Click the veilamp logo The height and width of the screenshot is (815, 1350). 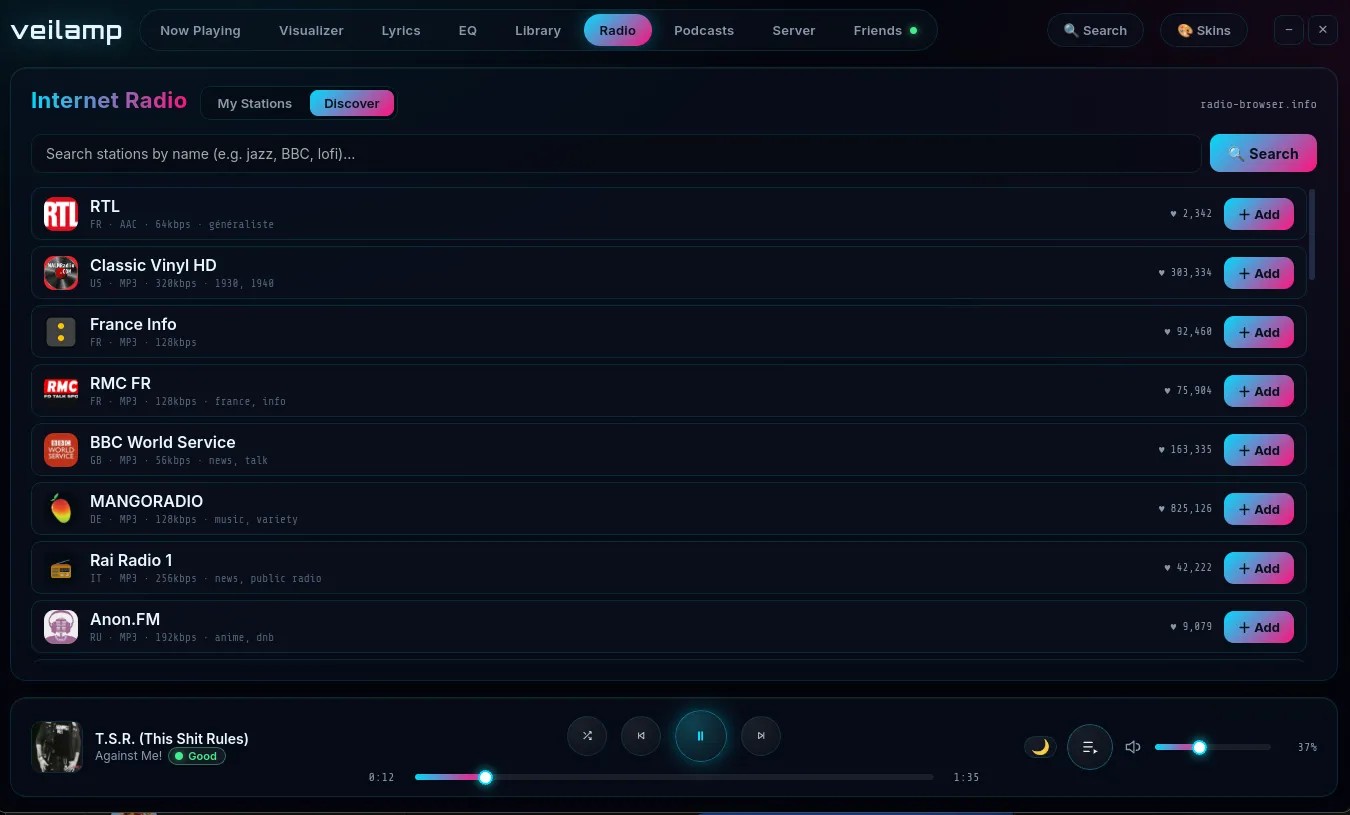[x=66, y=31]
